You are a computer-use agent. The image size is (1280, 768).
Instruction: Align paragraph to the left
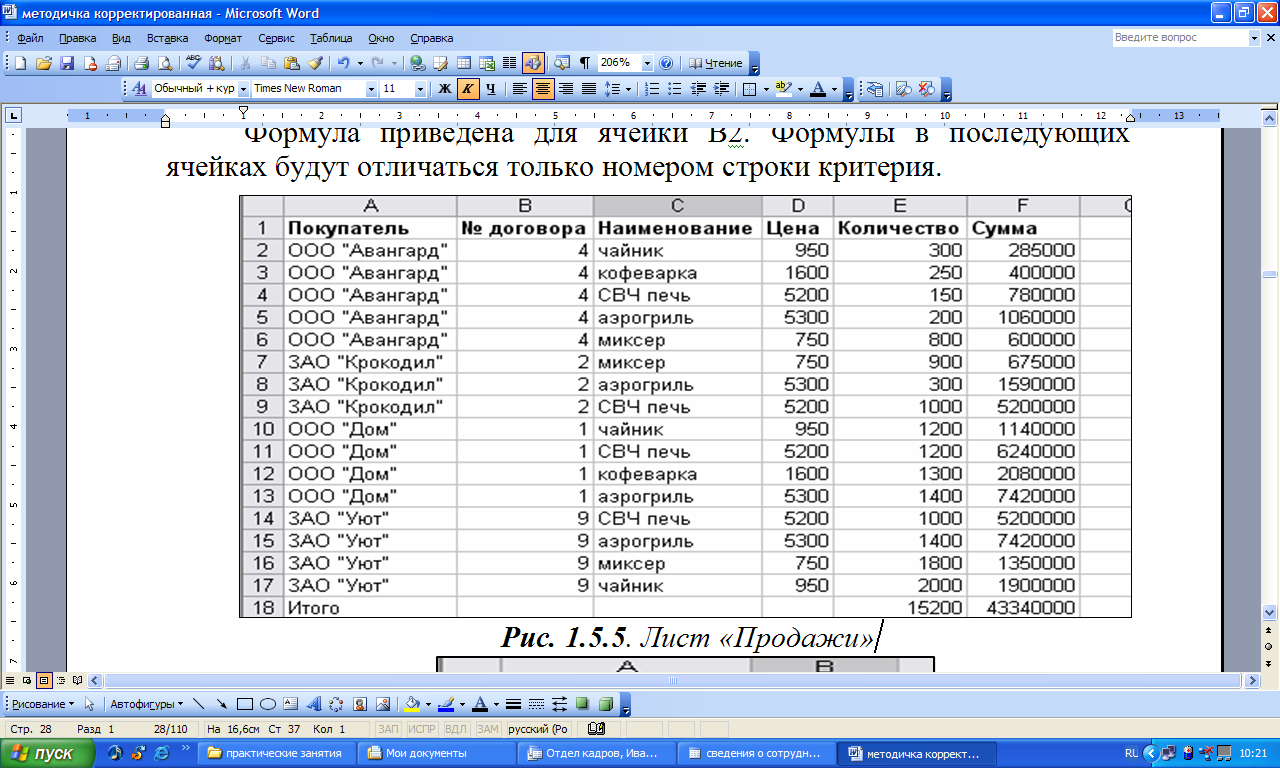point(520,89)
